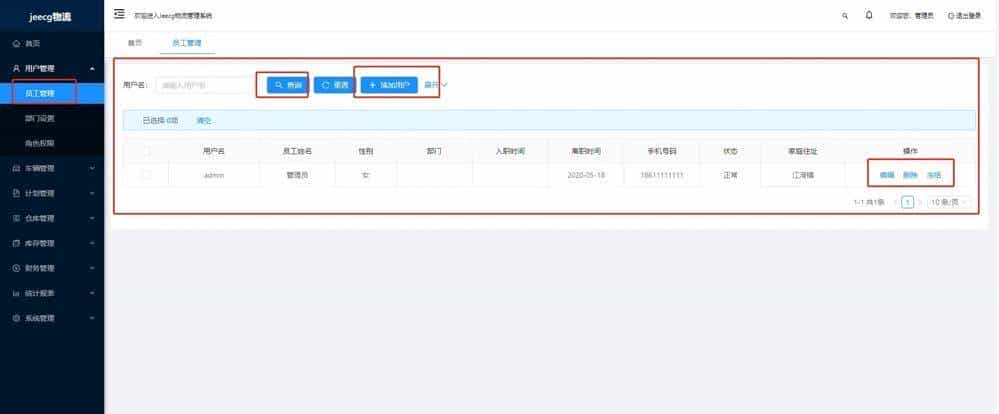Open the 10 条/页 page size dropdown
This screenshot has height=414, width=999.
950,202
